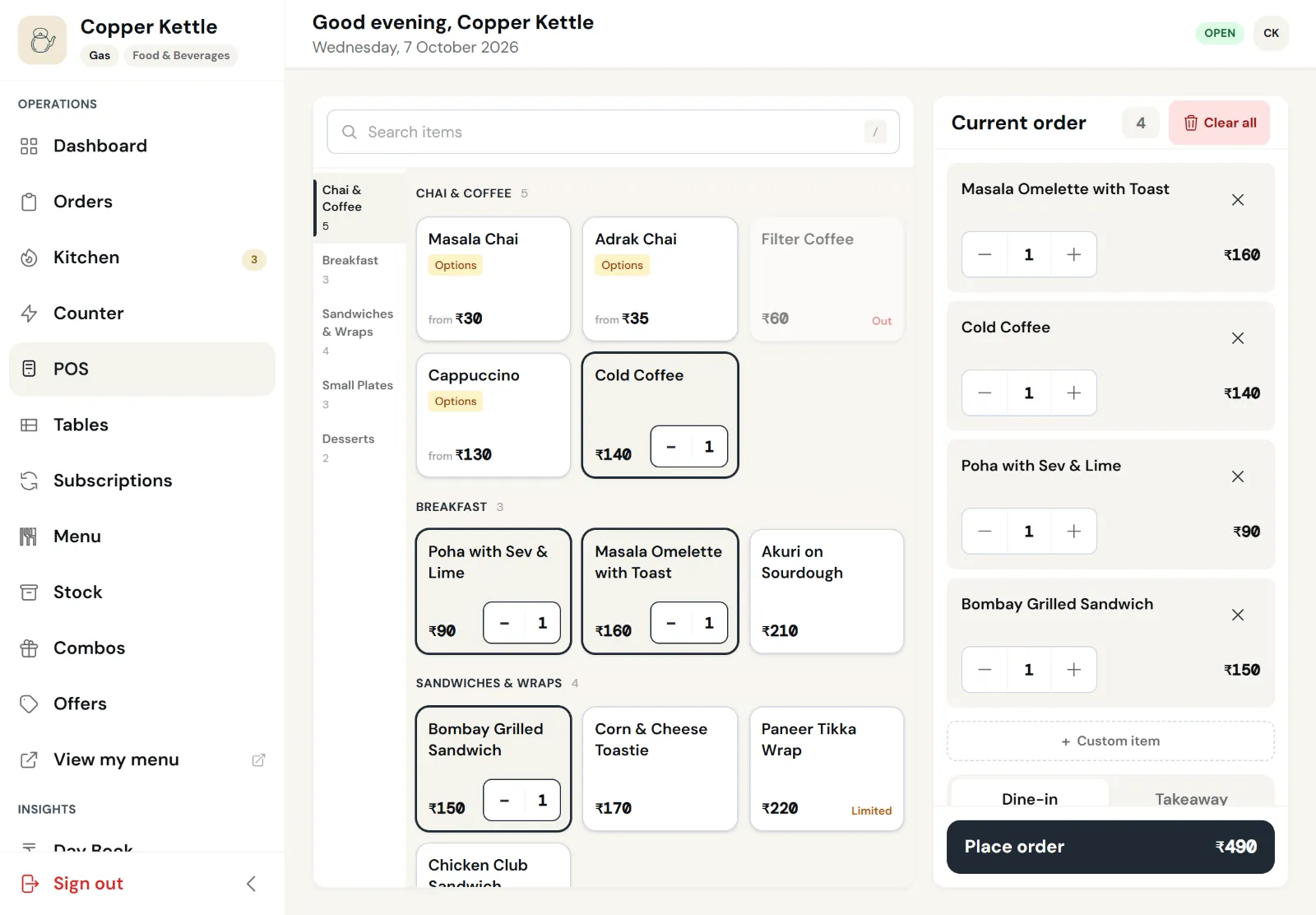Increase Cold Coffee quantity in order panel

1073,393
